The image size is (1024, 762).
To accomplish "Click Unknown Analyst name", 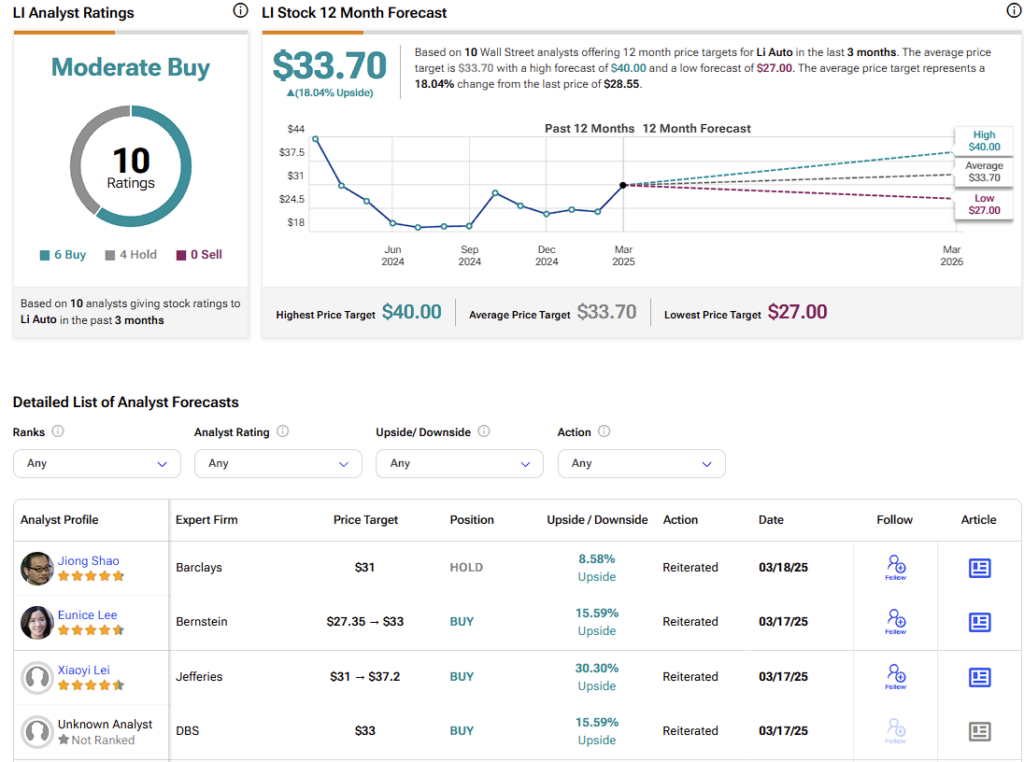I will (104, 723).
